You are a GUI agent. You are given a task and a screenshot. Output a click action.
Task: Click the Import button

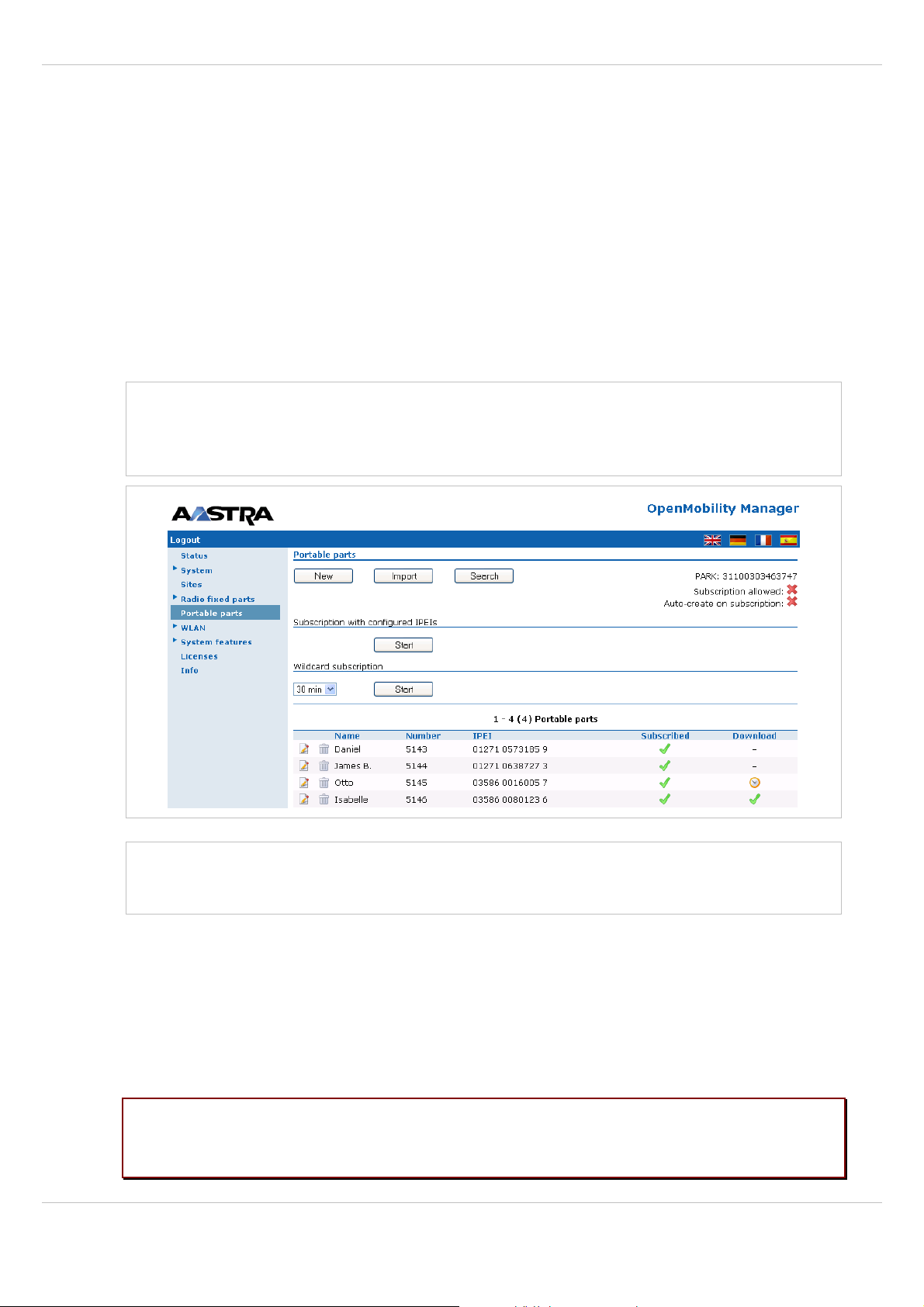tap(403, 576)
